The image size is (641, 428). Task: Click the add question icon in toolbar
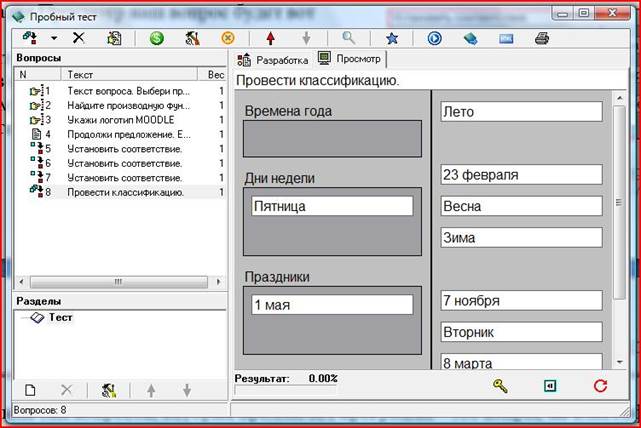[x=30, y=38]
